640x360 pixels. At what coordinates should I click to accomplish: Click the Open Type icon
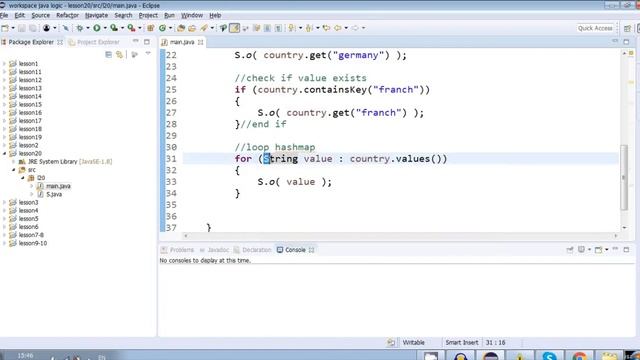pyautogui.click(x=181, y=28)
